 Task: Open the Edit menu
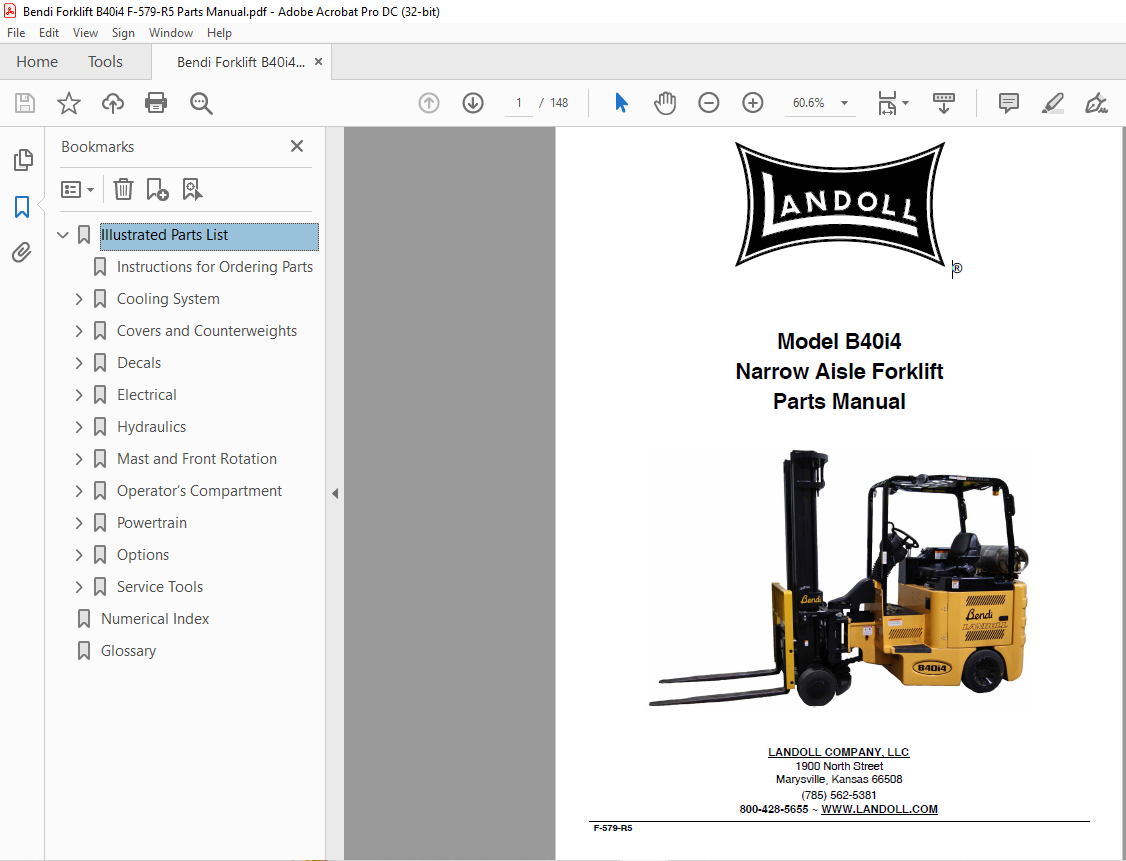pyautogui.click(x=49, y=33)
